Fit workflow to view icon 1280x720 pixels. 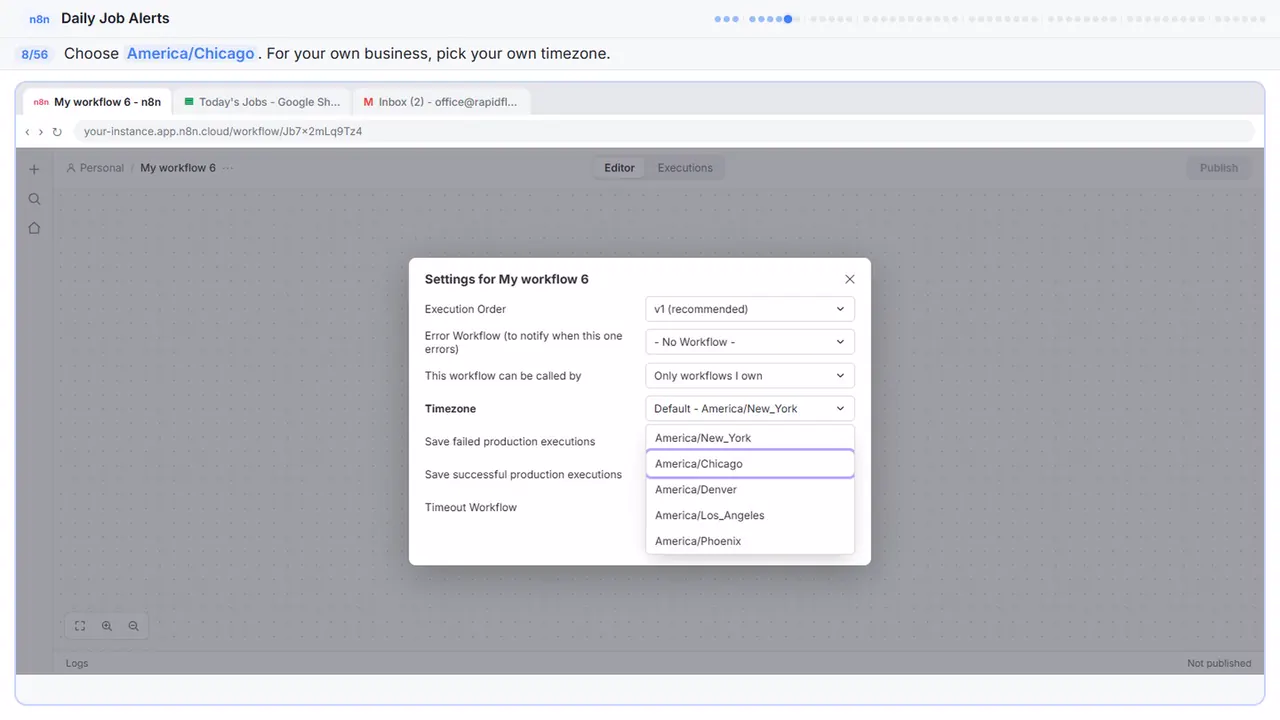[x=80, y=626]
